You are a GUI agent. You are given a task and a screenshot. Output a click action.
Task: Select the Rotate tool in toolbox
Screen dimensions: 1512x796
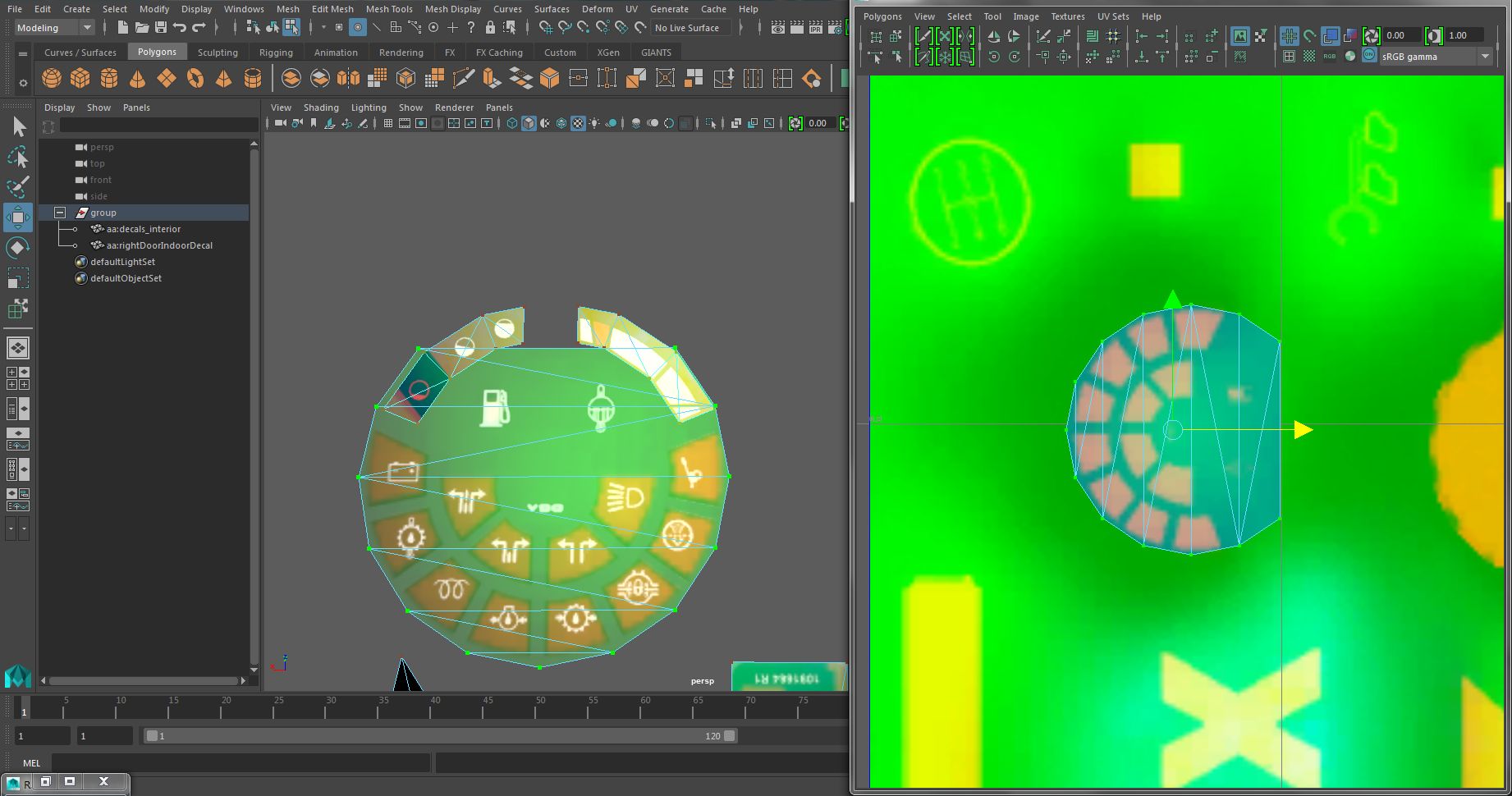click(x=17, y=248)
